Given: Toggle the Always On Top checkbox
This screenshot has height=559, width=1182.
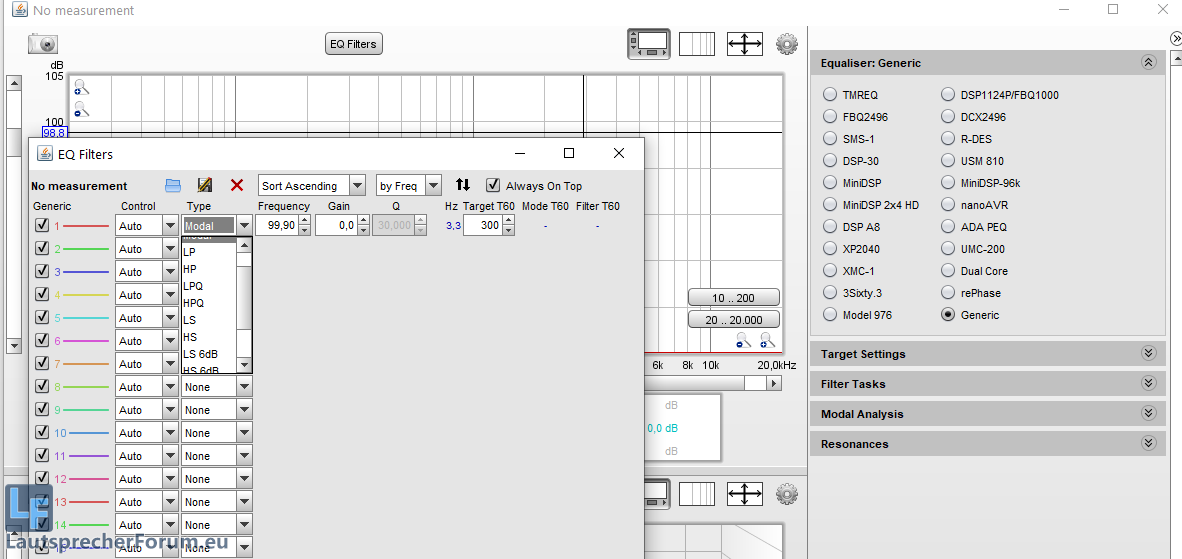Looking at the screenshot, I should (x=493, y=185).
